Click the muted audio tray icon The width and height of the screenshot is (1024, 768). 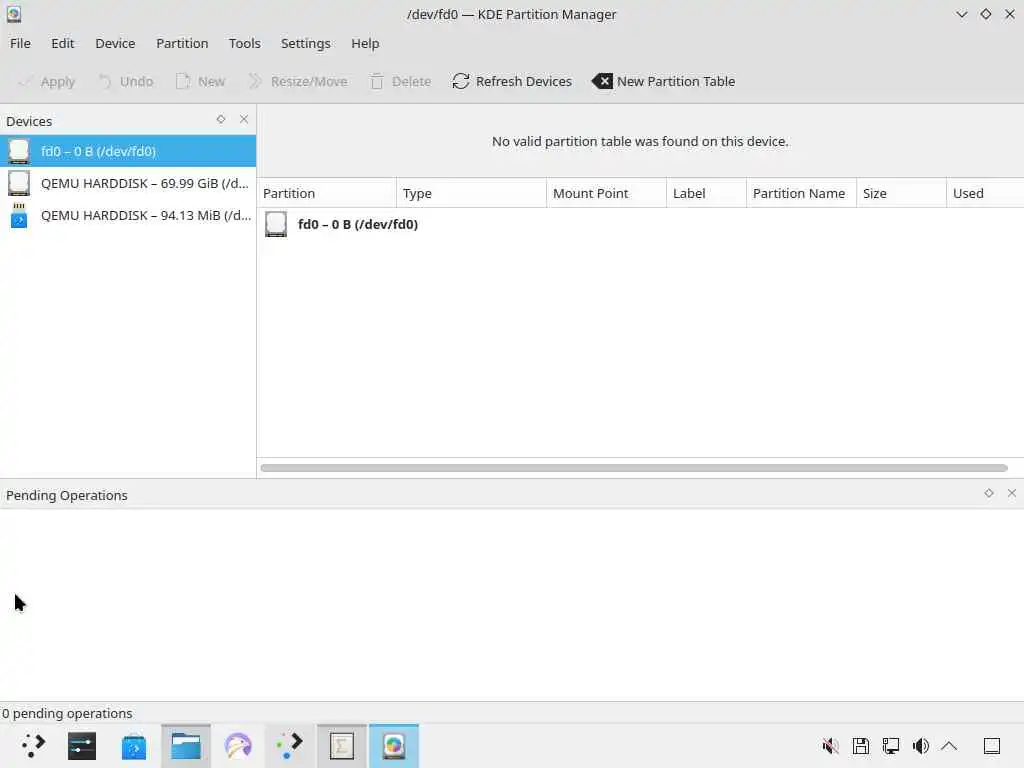point(831,746)
